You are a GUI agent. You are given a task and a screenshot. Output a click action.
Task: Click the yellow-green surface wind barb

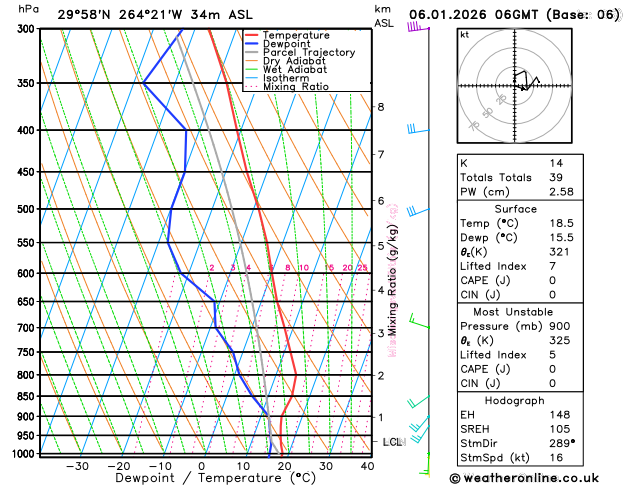point(424,465)
